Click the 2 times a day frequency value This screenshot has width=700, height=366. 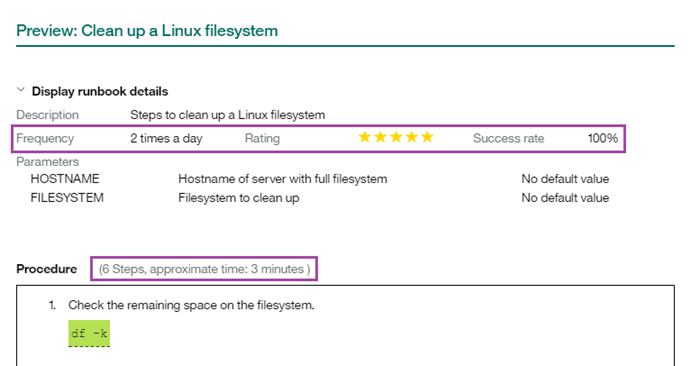pos(166,138)
